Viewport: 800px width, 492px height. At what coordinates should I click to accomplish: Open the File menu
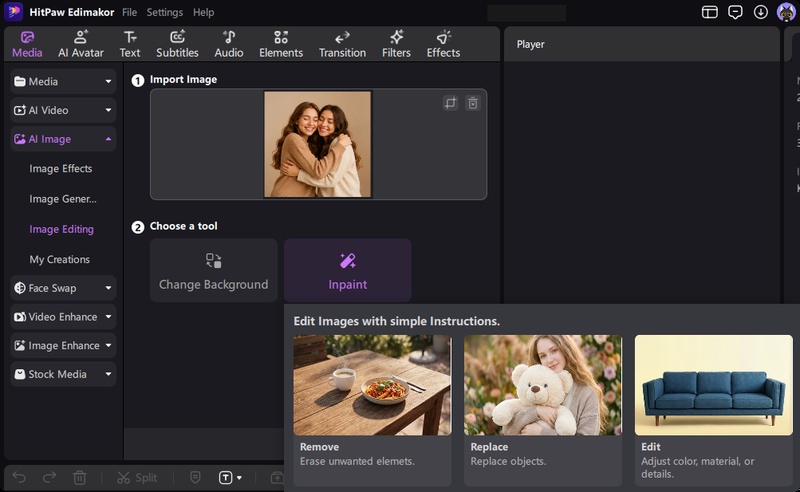pyautogui.click(x=130, y=12)
